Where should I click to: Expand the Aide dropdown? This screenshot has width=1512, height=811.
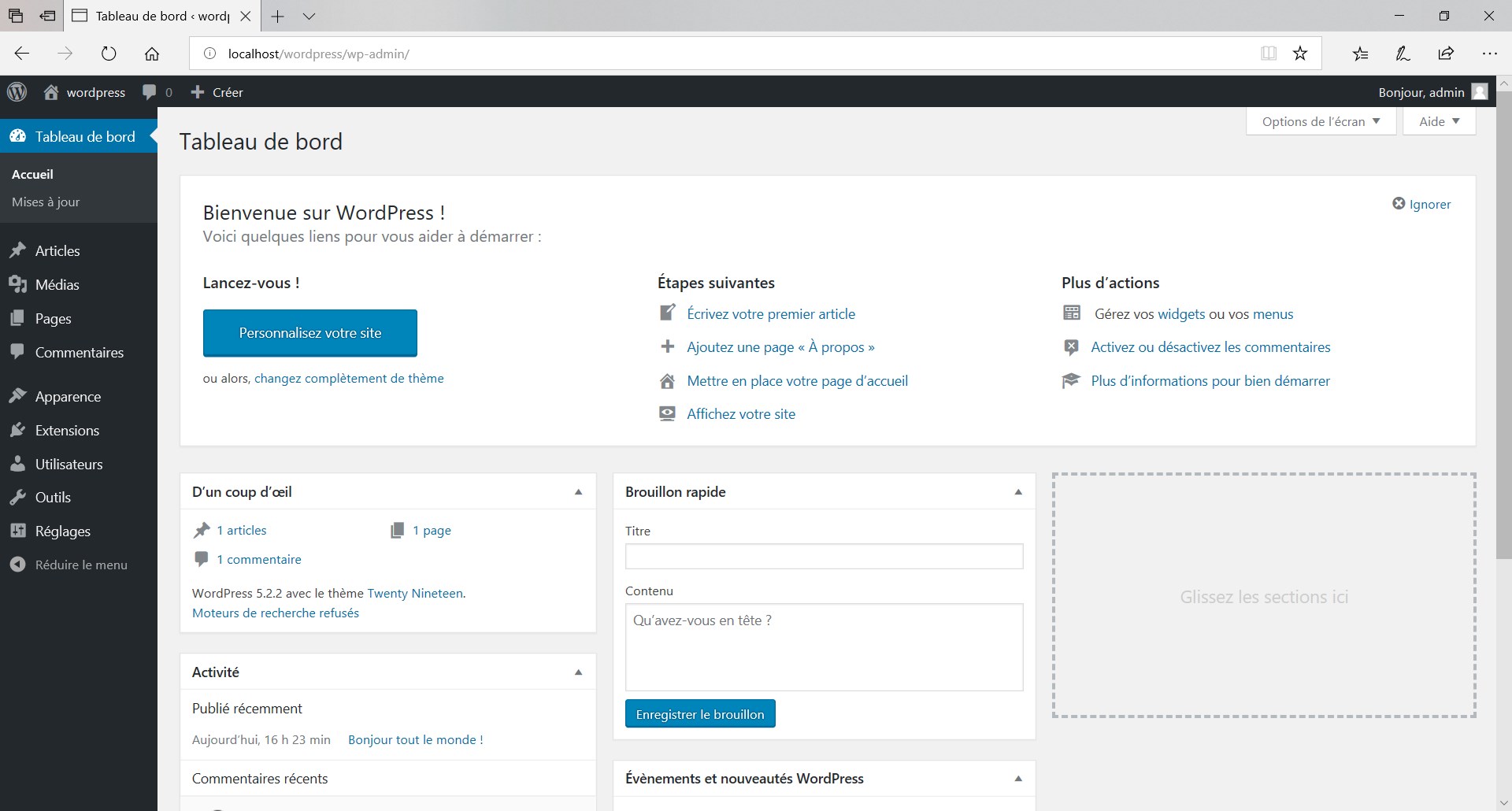[x=1439, y=121]
